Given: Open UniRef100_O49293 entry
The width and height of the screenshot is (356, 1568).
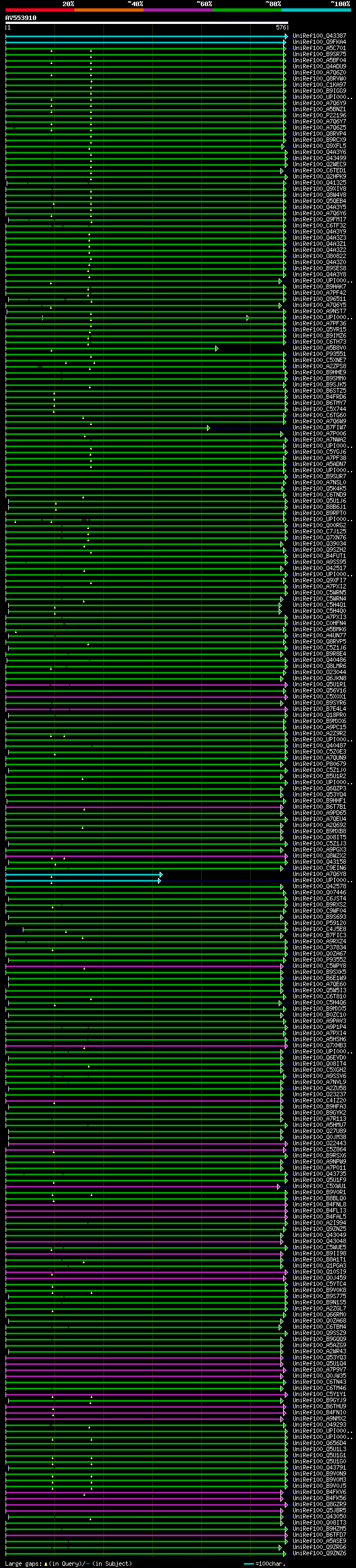Looking at the screenshot, I should click(x=319, y=1425).
